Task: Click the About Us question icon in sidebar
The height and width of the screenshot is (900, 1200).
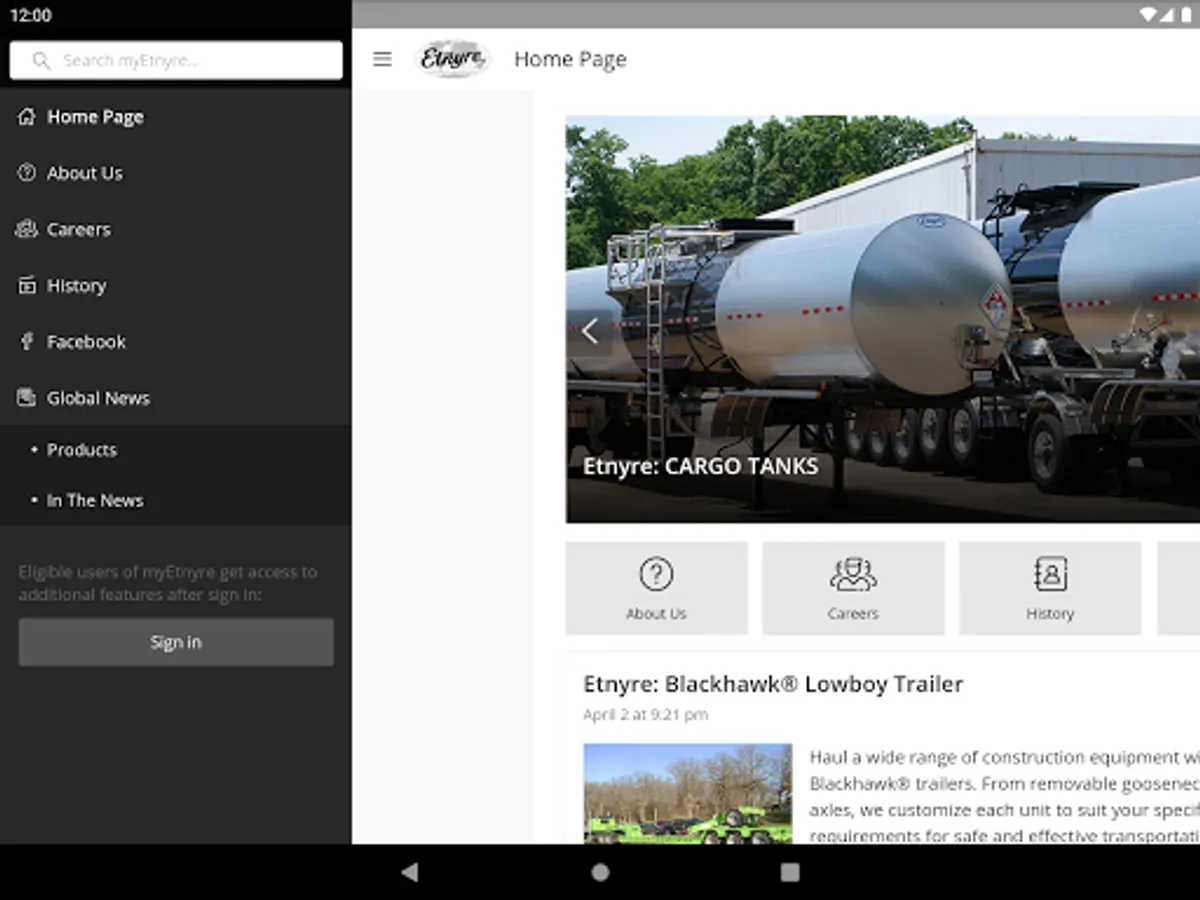Action: click(x=27, y=172)
